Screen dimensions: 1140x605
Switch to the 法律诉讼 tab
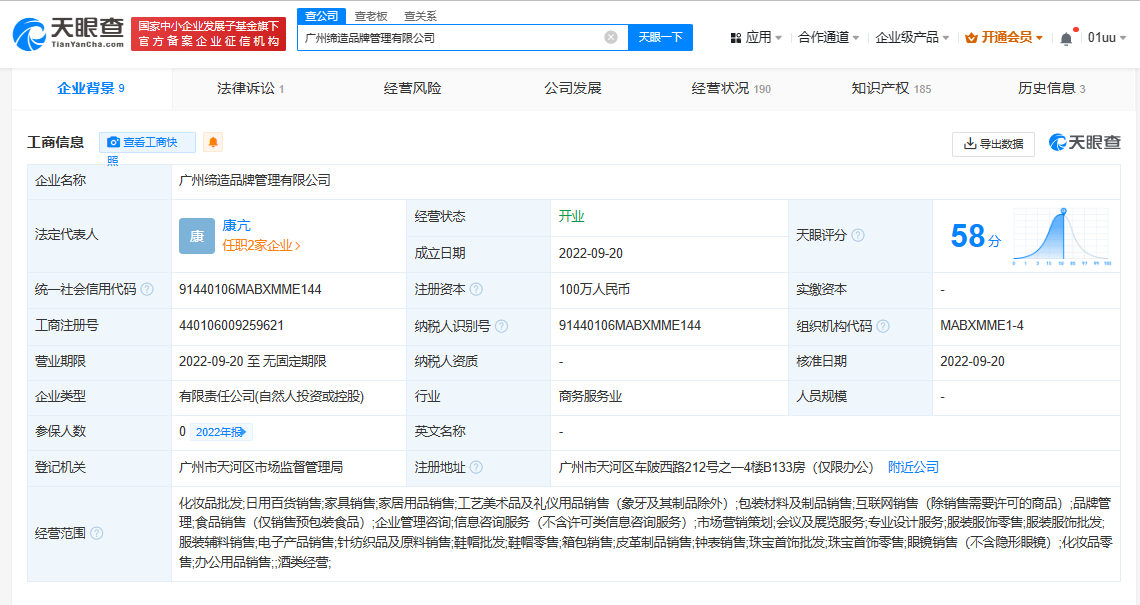coord(251,89)
